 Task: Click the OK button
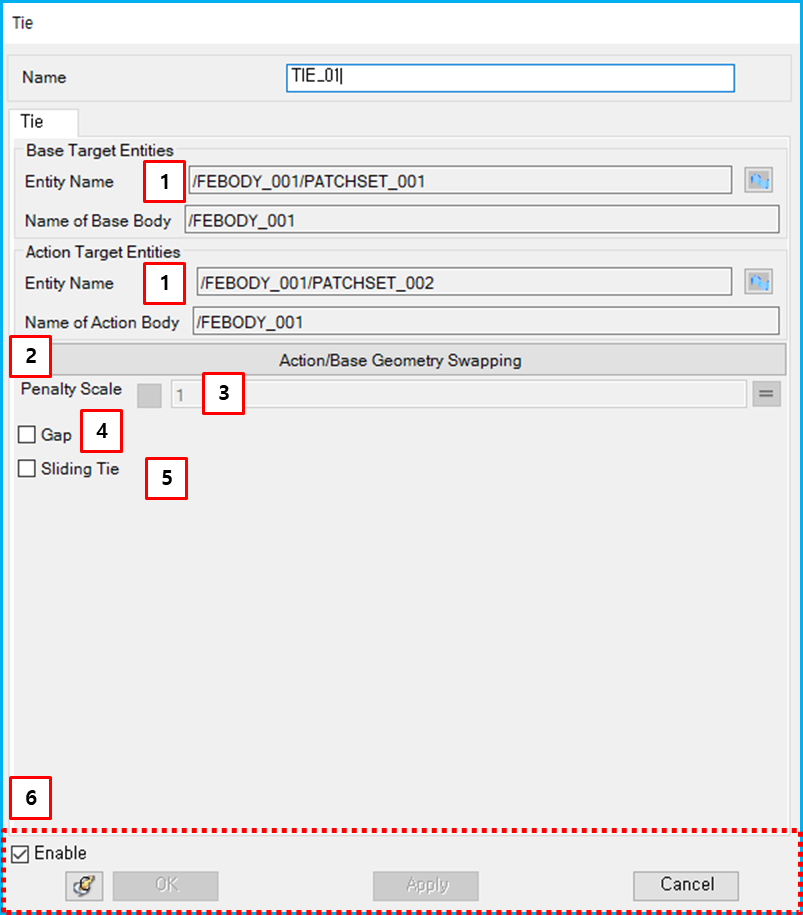pos(164,885)
